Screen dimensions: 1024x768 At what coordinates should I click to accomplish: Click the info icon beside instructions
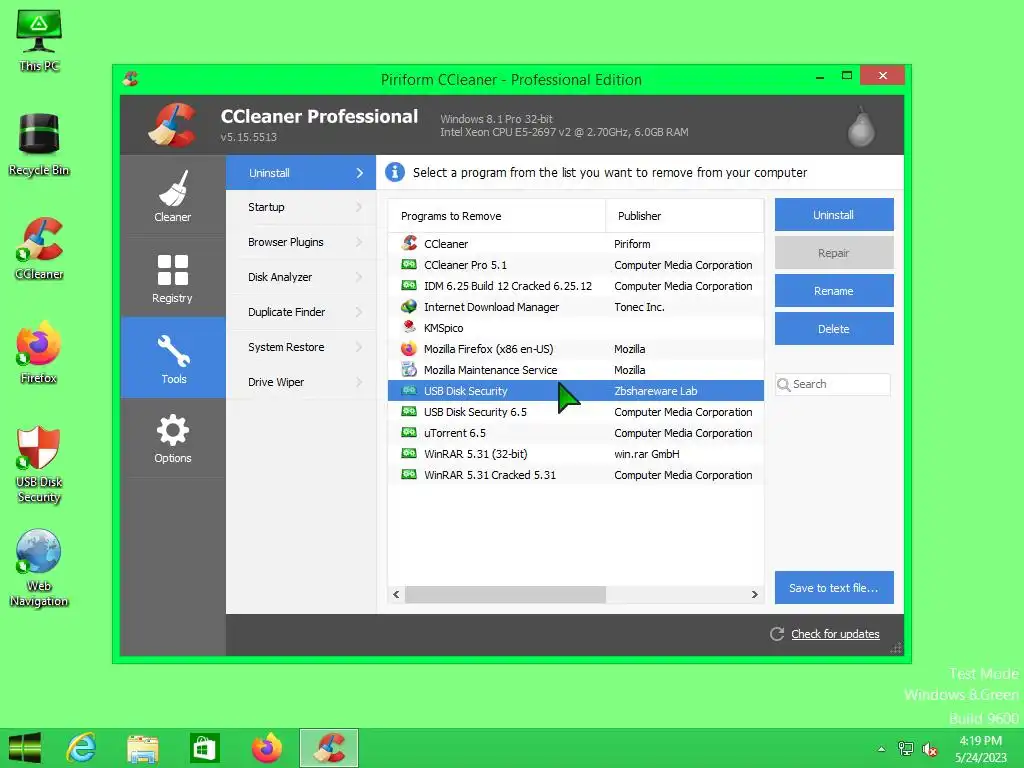(395, 172)
